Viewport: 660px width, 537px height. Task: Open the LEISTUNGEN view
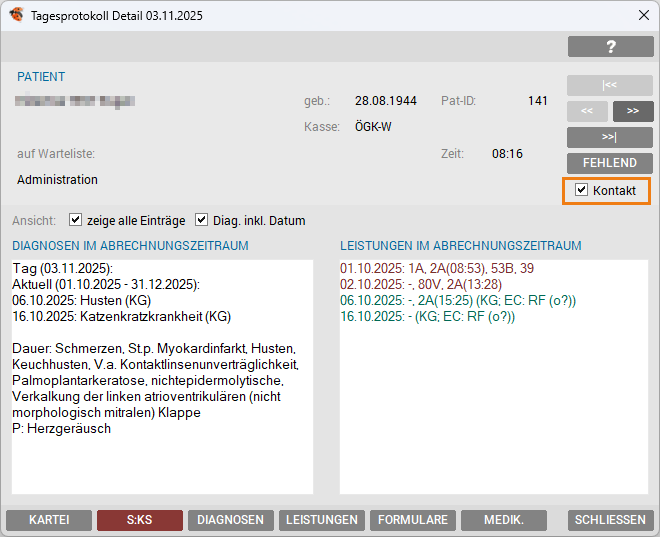[x=321, y=520]
